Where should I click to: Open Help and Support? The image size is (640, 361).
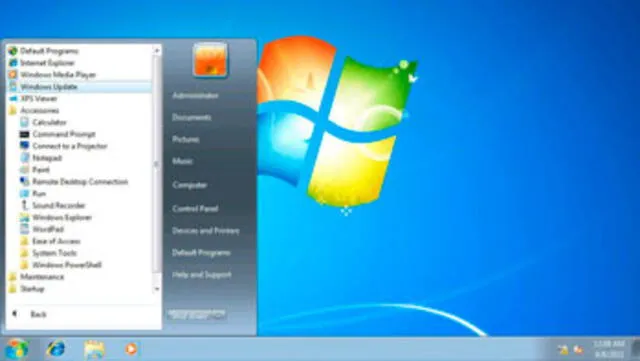point(202,275)
